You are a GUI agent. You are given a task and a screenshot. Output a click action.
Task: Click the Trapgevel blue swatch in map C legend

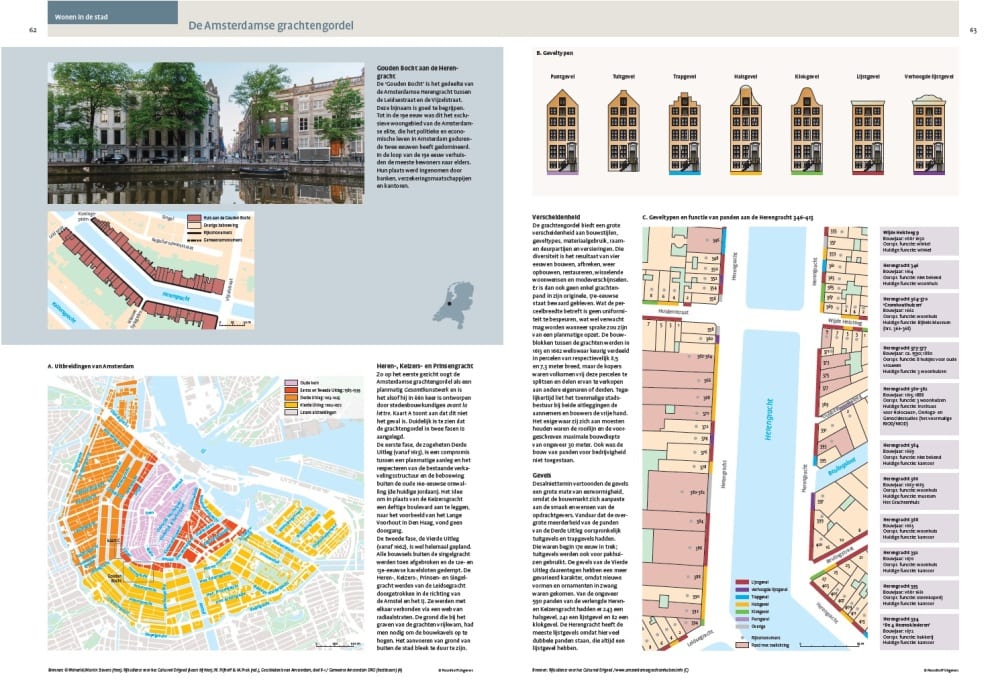click(742, 597)
